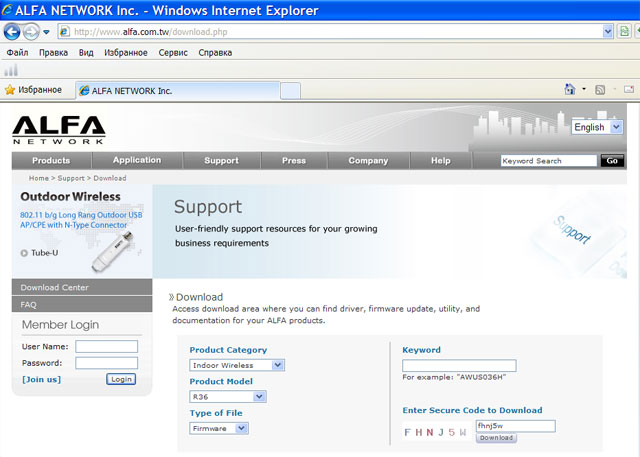Click the Home breadcrumb link
Screen dimensions: 640x457
point(38,178)
